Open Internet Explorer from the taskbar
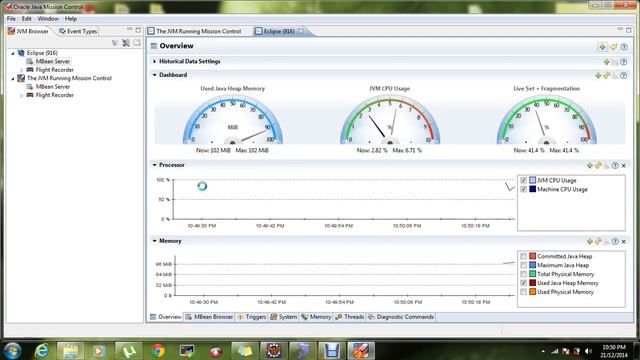Image resolution: width=640 pixels, height=360 pixels. click(x=41, y=350)
